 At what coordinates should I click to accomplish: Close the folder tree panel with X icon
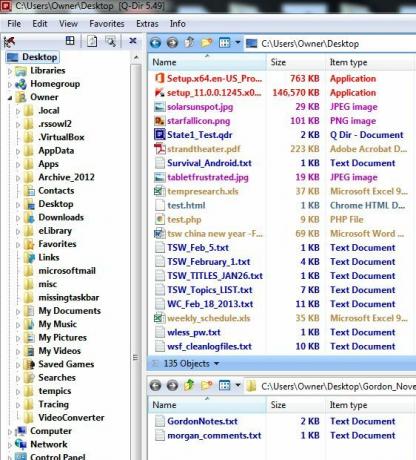[x=133, y=41]
